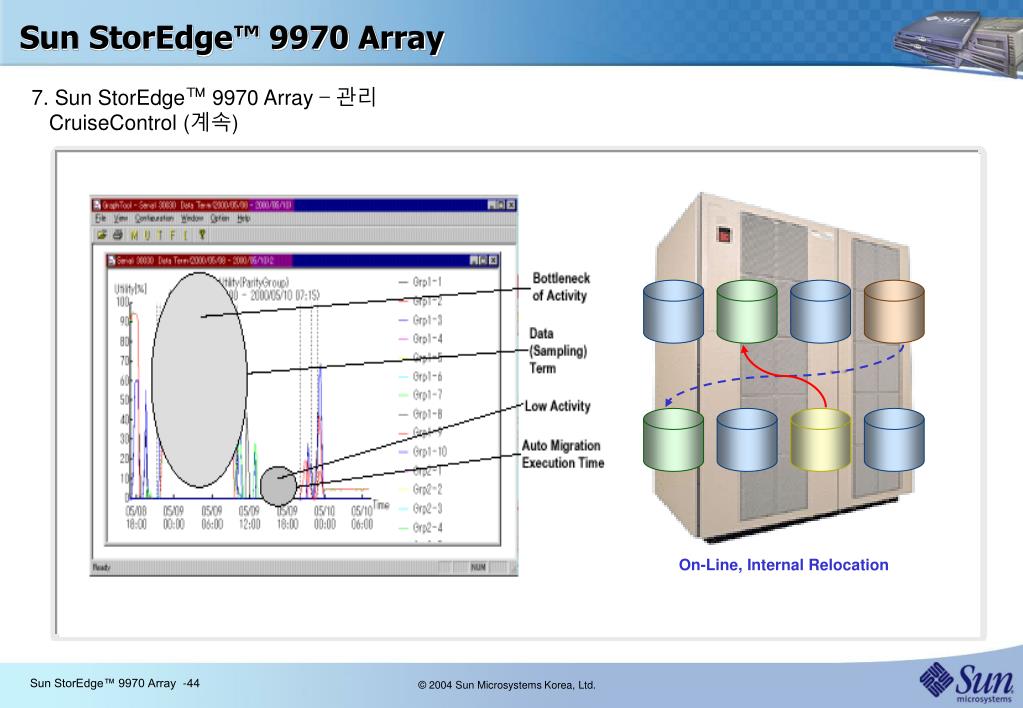The height and width of the screenshot is (708, 1023).
Task: Select the Grp1-2 legend entry
Action: 420,301
